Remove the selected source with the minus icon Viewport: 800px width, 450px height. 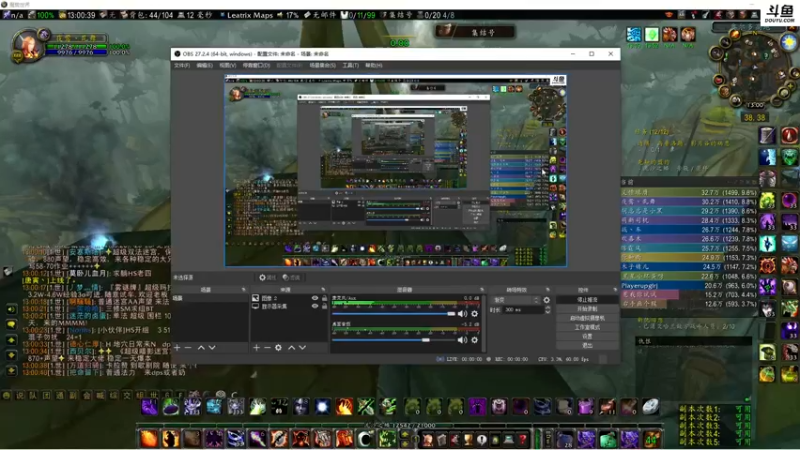tap(267, 347)
